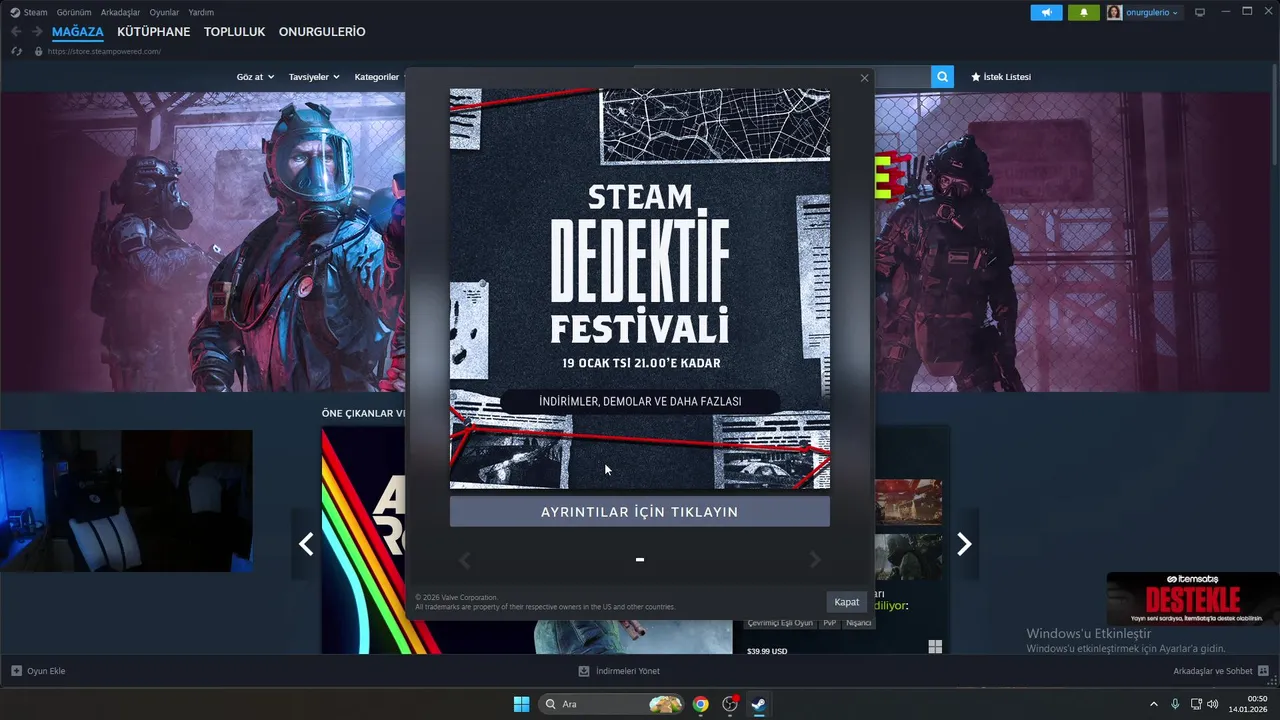Open the green notifications bell
This screenshot has height=720, width=1280.
[x=1083, y=13]
